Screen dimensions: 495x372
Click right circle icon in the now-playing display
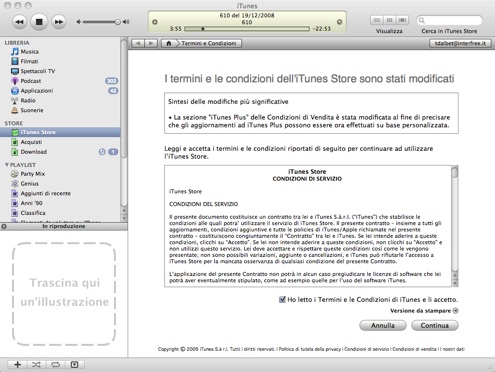click(x=339, y=22)
